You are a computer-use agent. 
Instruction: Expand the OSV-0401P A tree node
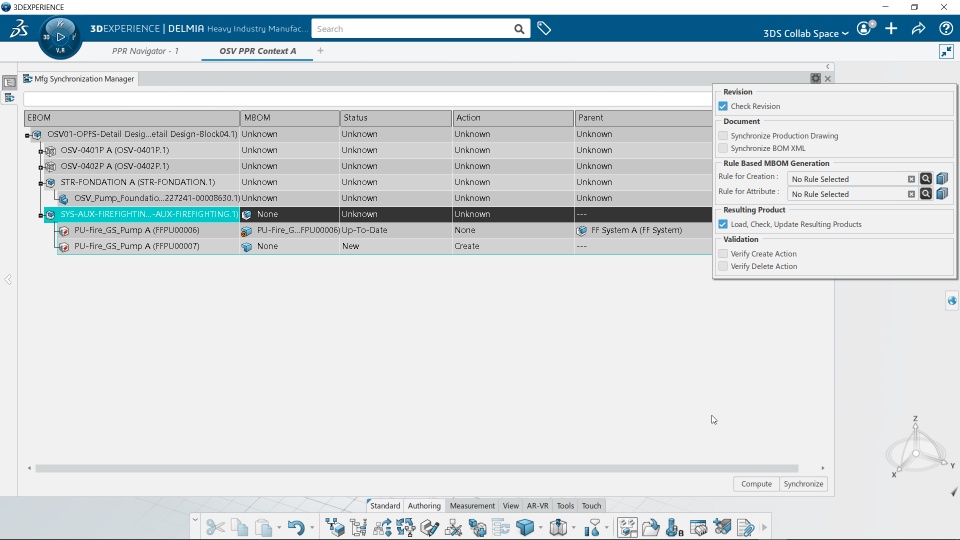(x=41, y=151)
